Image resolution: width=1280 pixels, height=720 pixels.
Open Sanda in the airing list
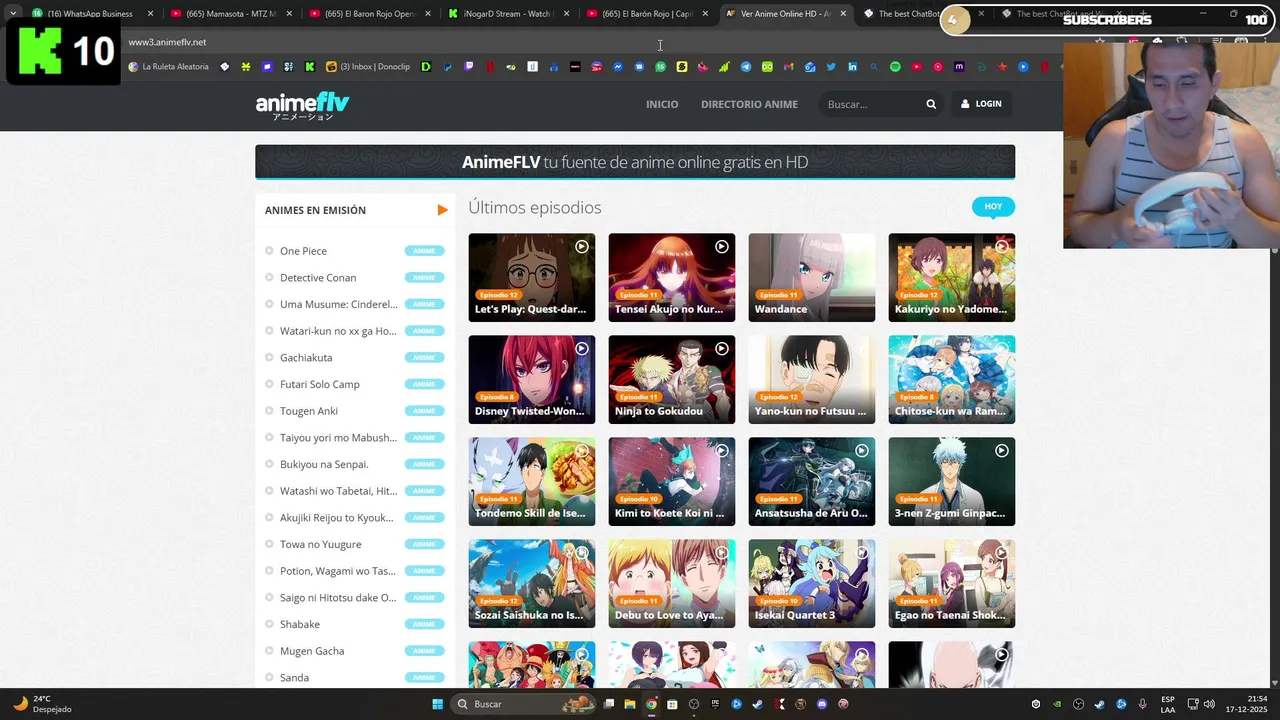pyautogui.click(x=294, y=678)
